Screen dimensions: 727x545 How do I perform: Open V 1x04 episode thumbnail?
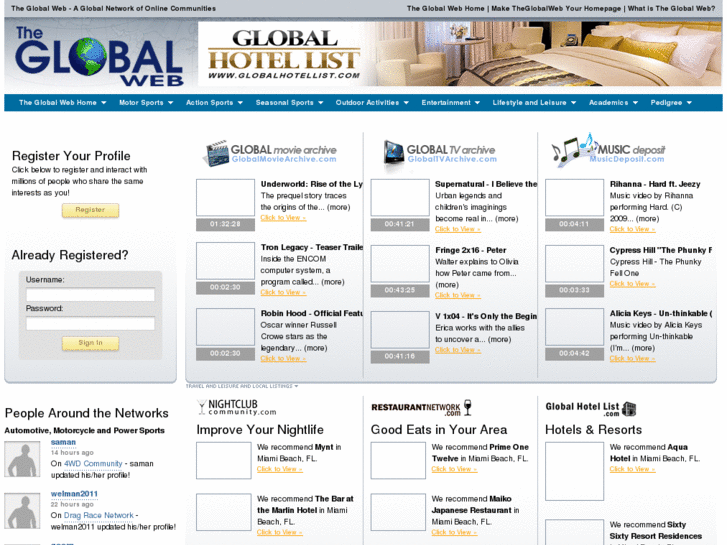[400, 330]
